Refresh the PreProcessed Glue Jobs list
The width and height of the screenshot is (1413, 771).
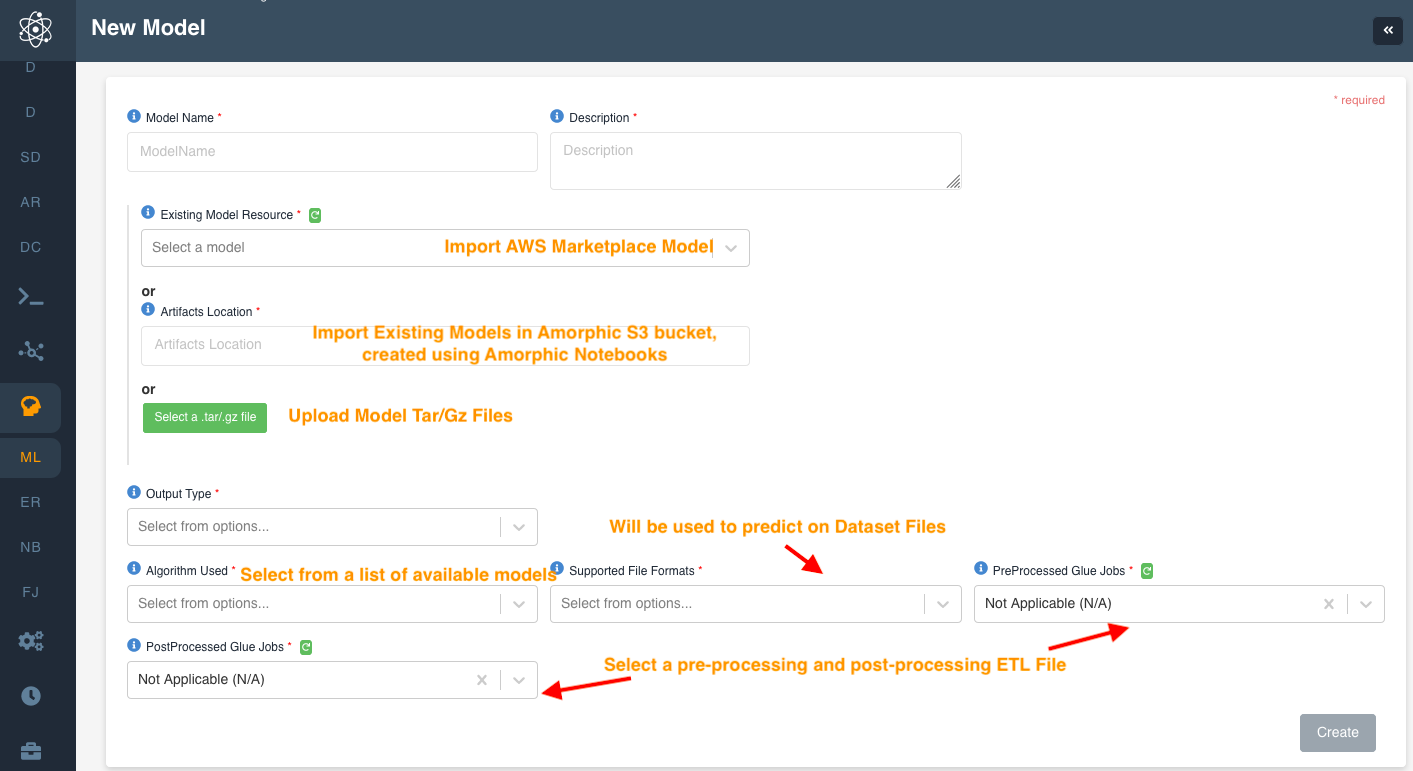1147,571
